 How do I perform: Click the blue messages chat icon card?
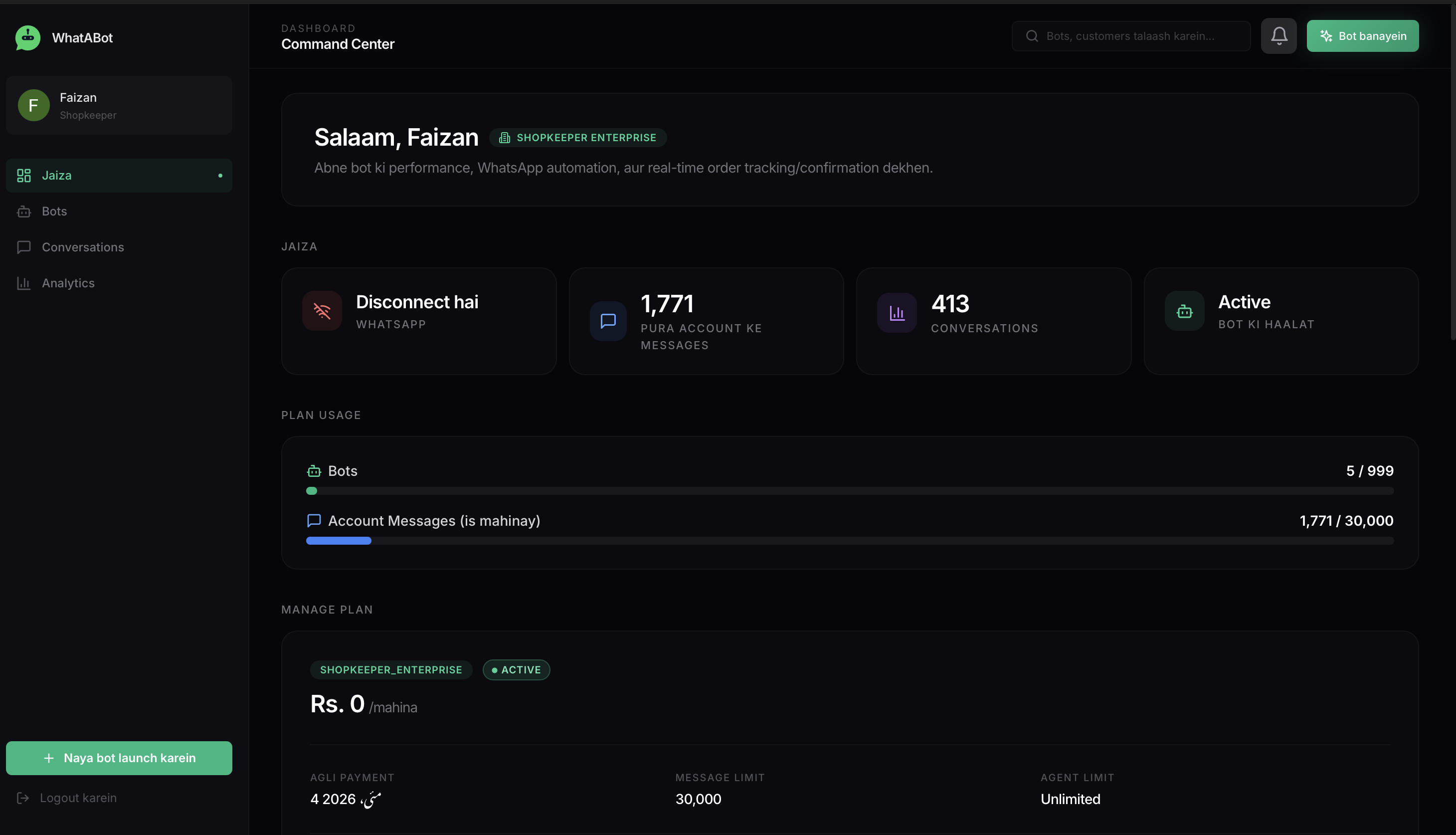tap(608, 321)
